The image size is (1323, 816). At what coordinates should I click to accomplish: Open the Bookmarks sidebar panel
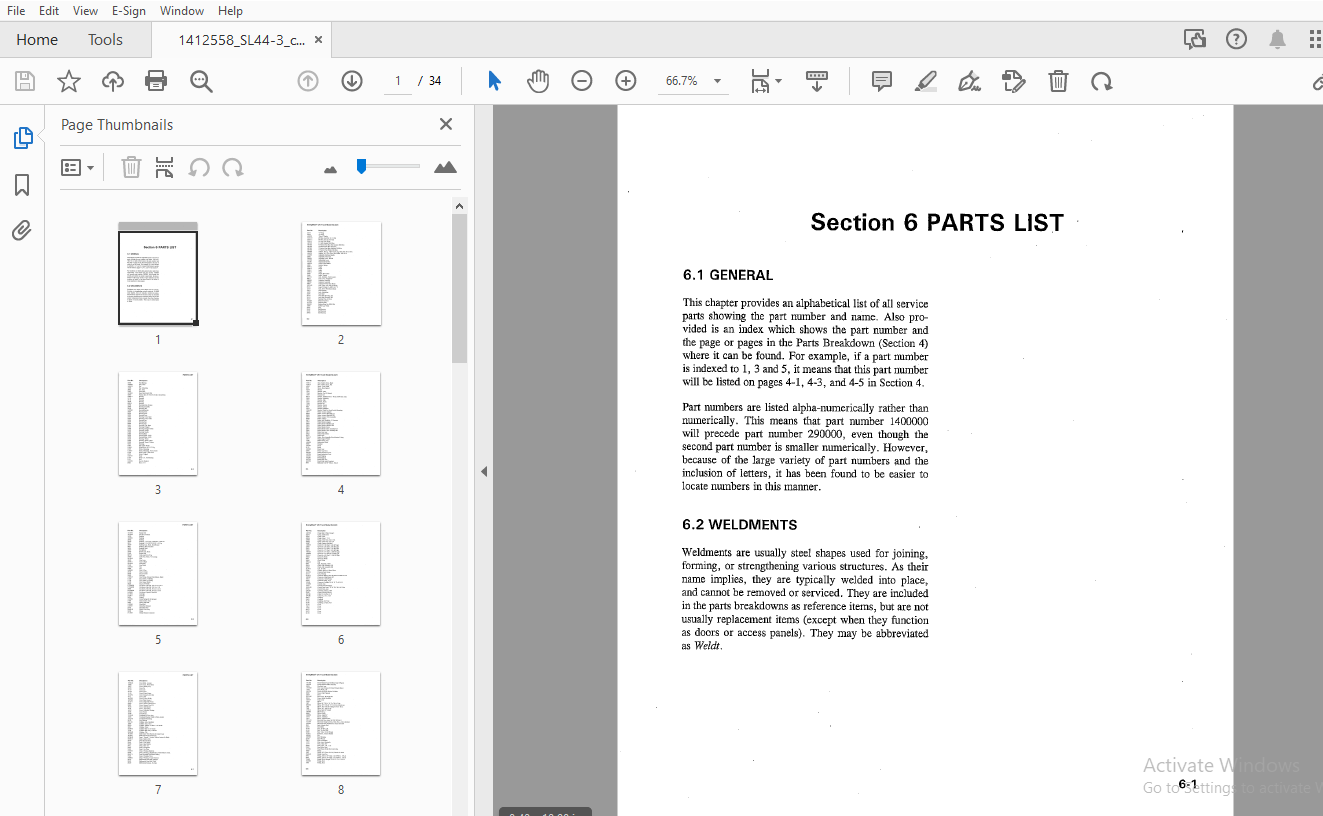pyautogui.click(x=22, y=185)
